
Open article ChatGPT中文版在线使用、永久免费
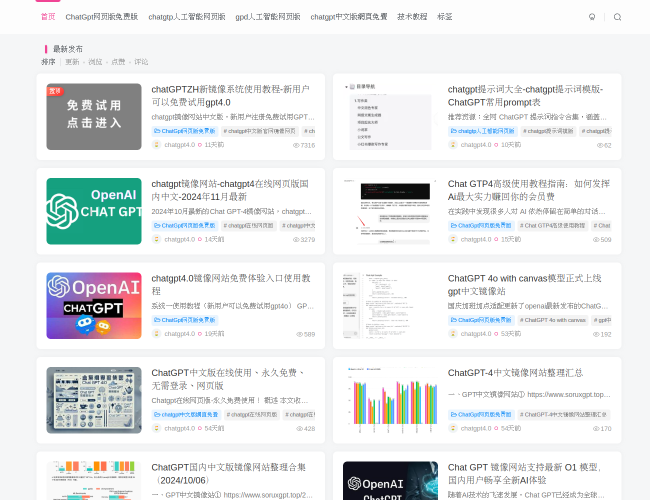(x=228, y=379)
